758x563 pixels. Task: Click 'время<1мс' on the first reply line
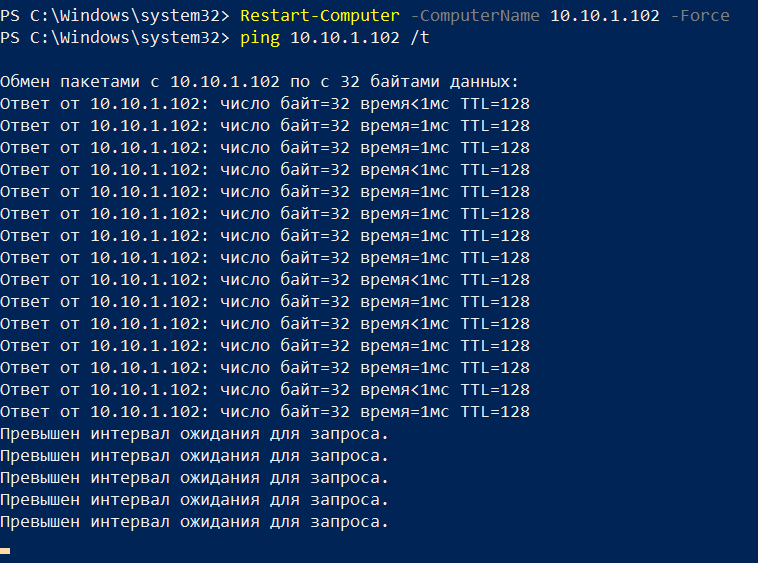(400, 104)
